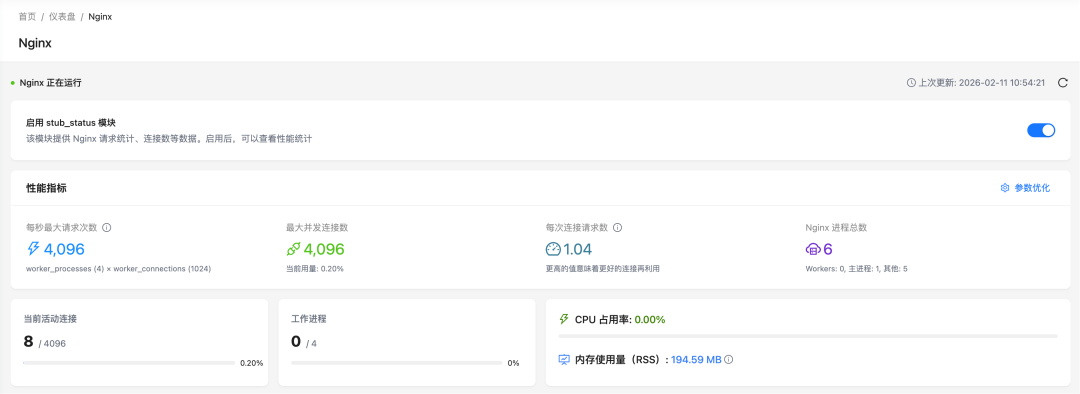Image resolution: width=1080 pixels, height=394 pixels.
Task: Click the gauge icon beside 1.04
Action: [x=554, y=249]
